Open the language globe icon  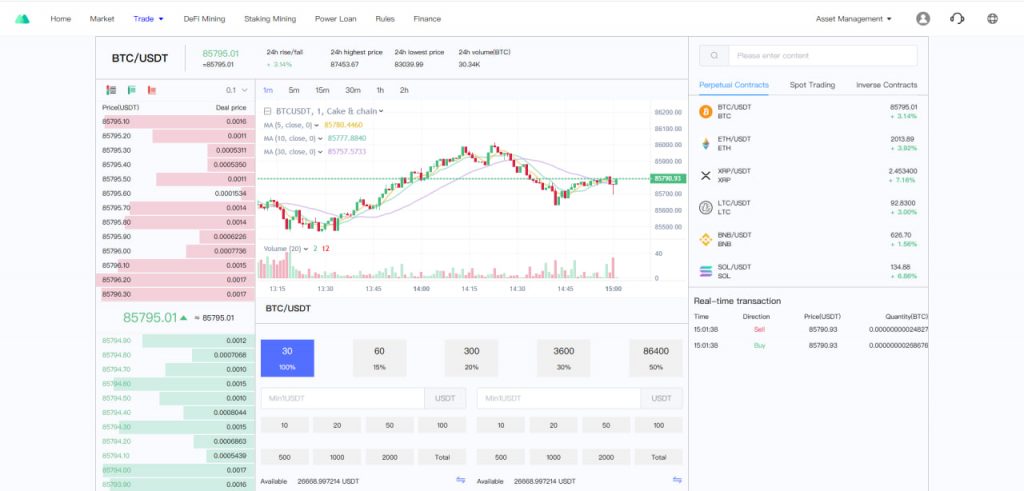992,19
